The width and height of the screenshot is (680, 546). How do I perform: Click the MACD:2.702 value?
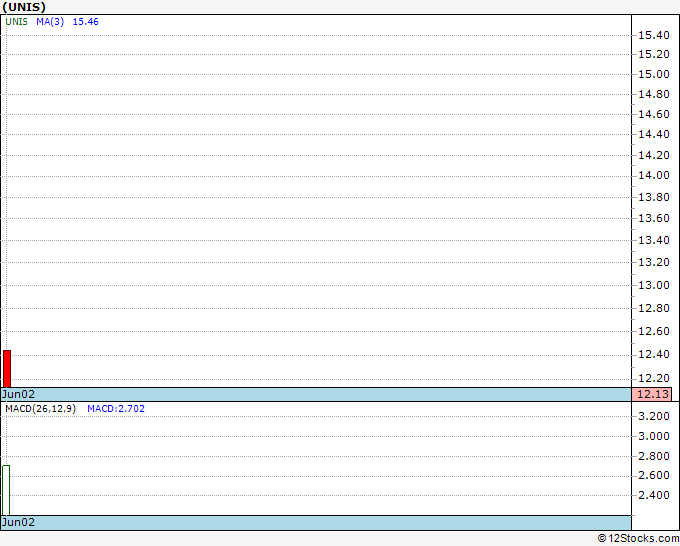(x=116, y=409)
